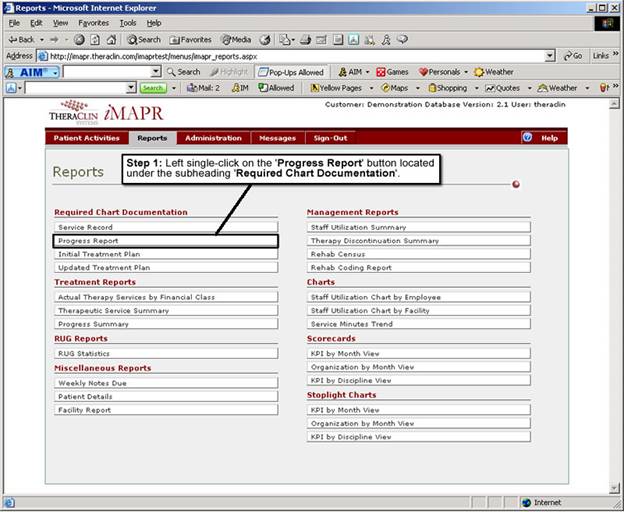The height and width of the screenshot is (512, 624).
Task: Click the Games icon in AIM toolbar
Action: [x=392, y=72]
